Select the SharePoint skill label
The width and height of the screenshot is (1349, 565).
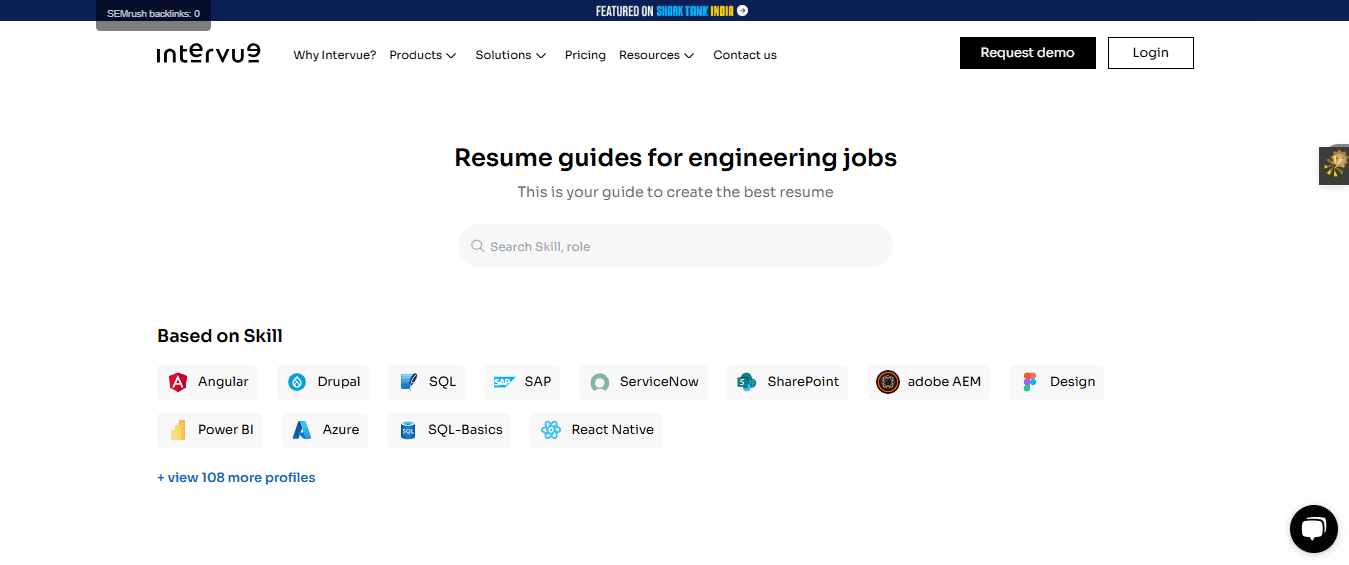click(803, 382)
